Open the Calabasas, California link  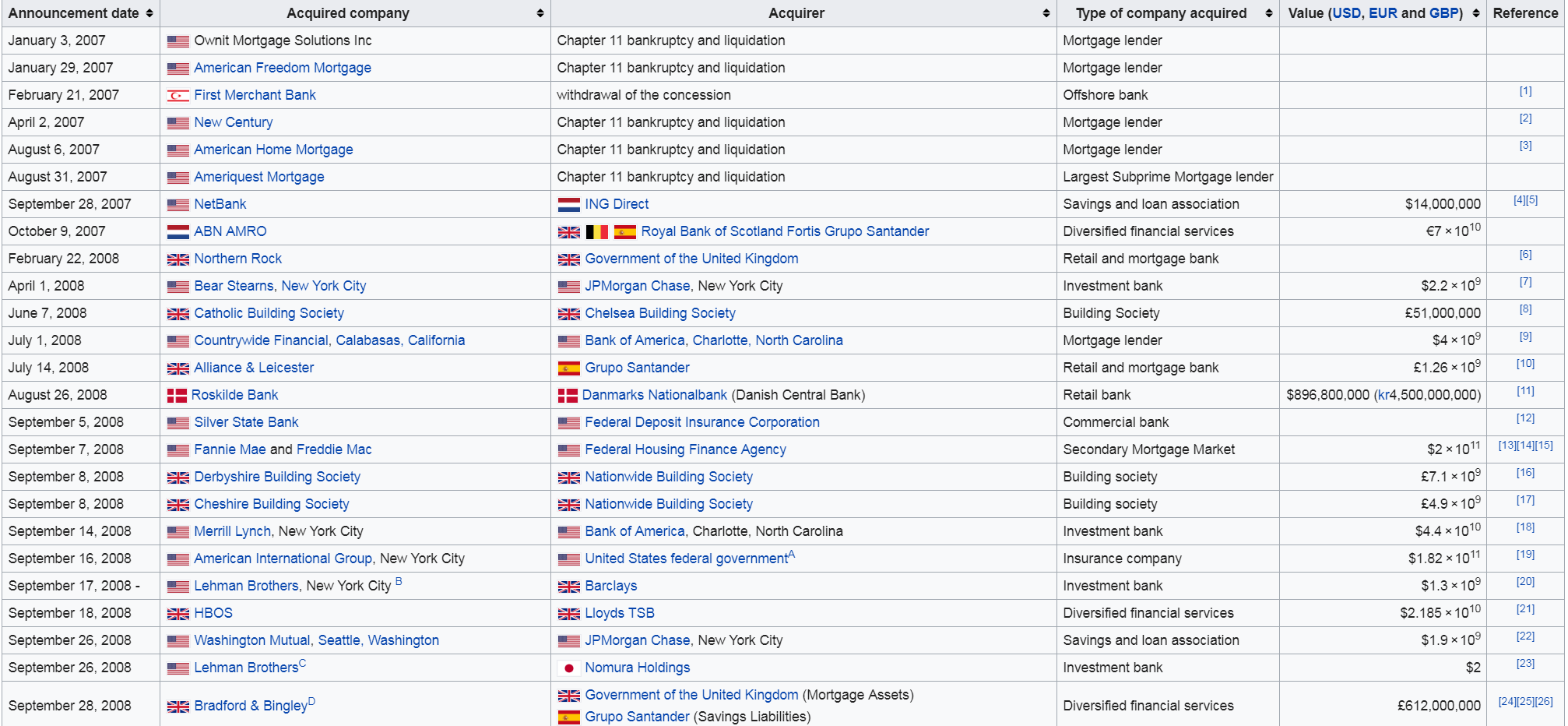pos(400,340)
